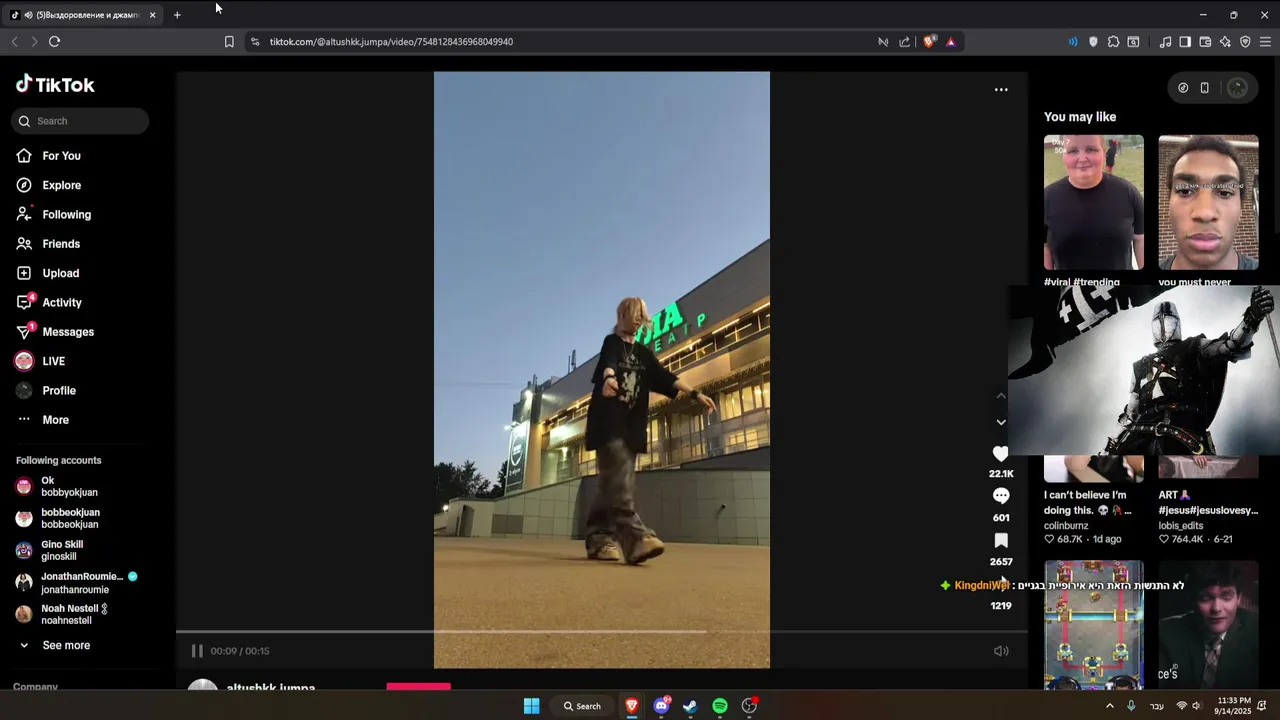Go to the Following feed
This screenshot has width=1280, height=720.
(x=66, y=214)
